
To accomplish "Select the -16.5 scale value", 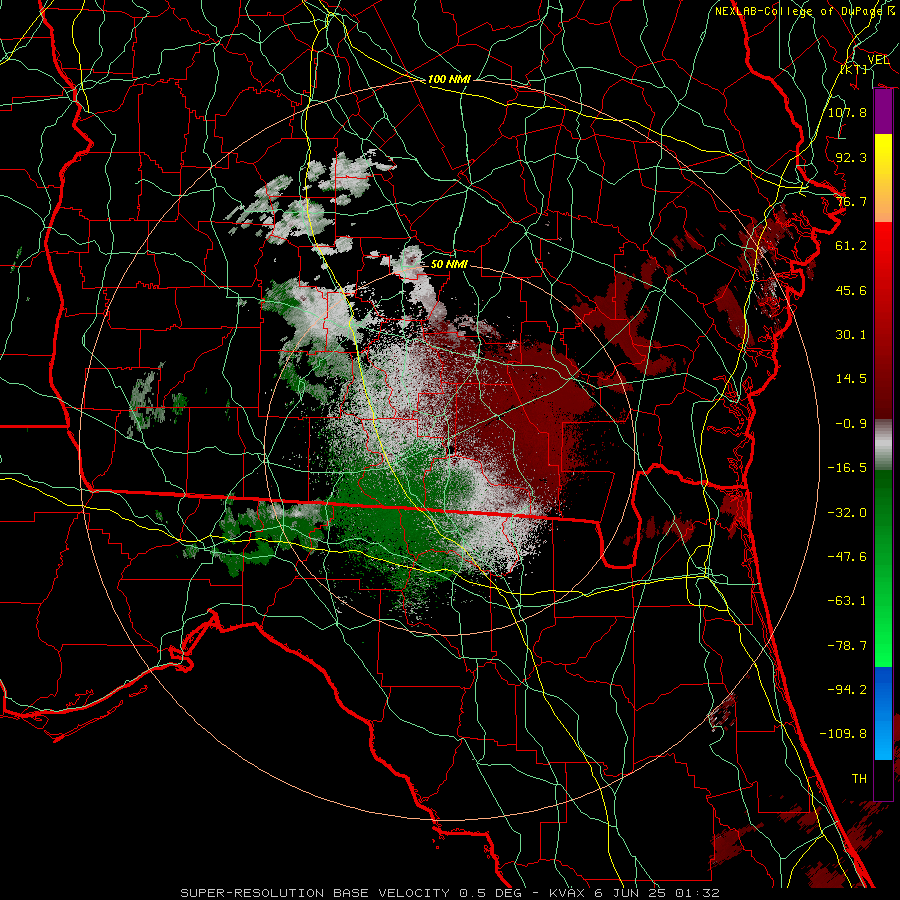I will coord(847,468).
